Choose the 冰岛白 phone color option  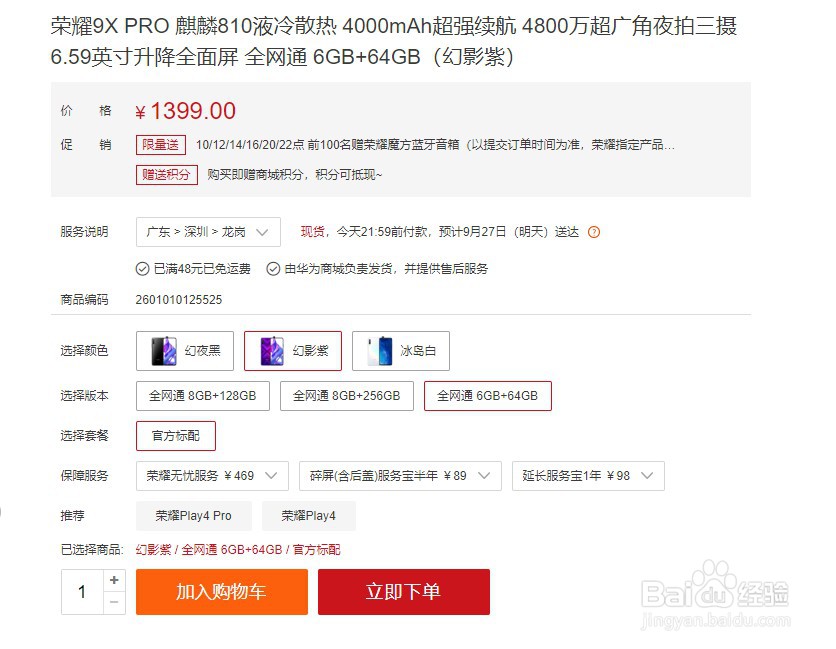[401, 351]
